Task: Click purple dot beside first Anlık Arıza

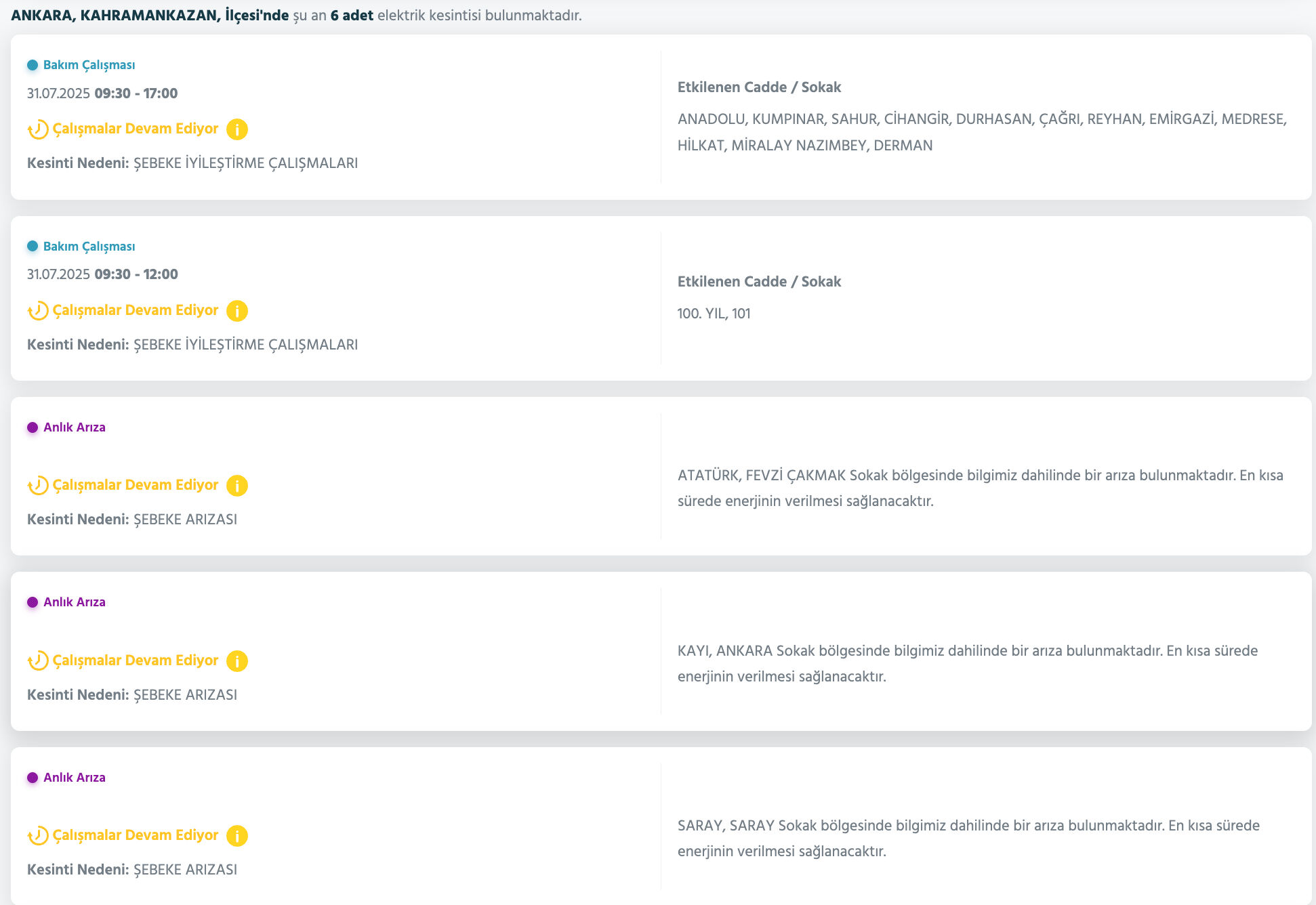Action: pyautogui.click(x=33, y=427)
